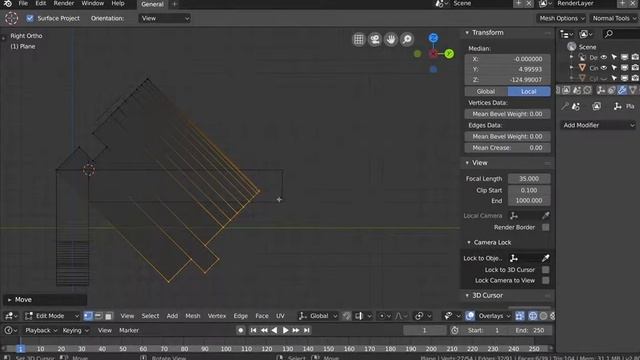Open Global transform orientation dropdown

click(318, 316)
